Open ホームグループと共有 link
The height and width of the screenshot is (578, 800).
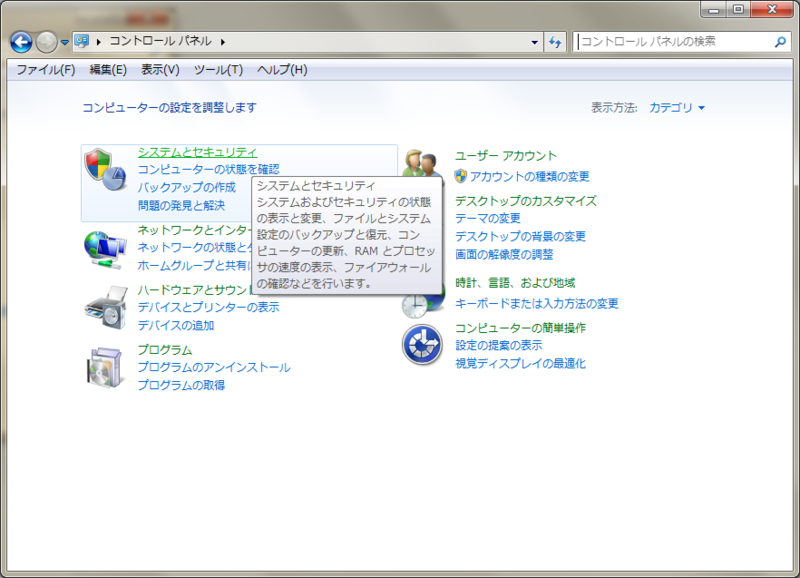(195, 265)
